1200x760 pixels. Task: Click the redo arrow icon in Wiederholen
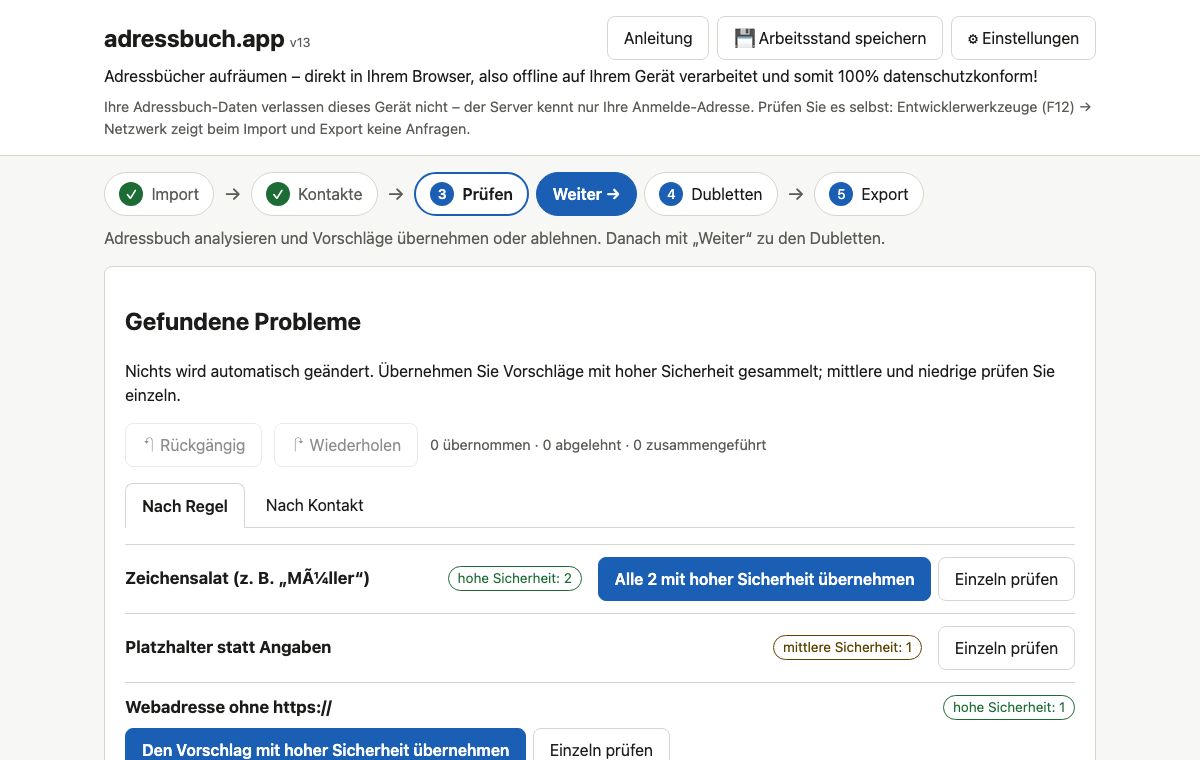tap(298, 445)
